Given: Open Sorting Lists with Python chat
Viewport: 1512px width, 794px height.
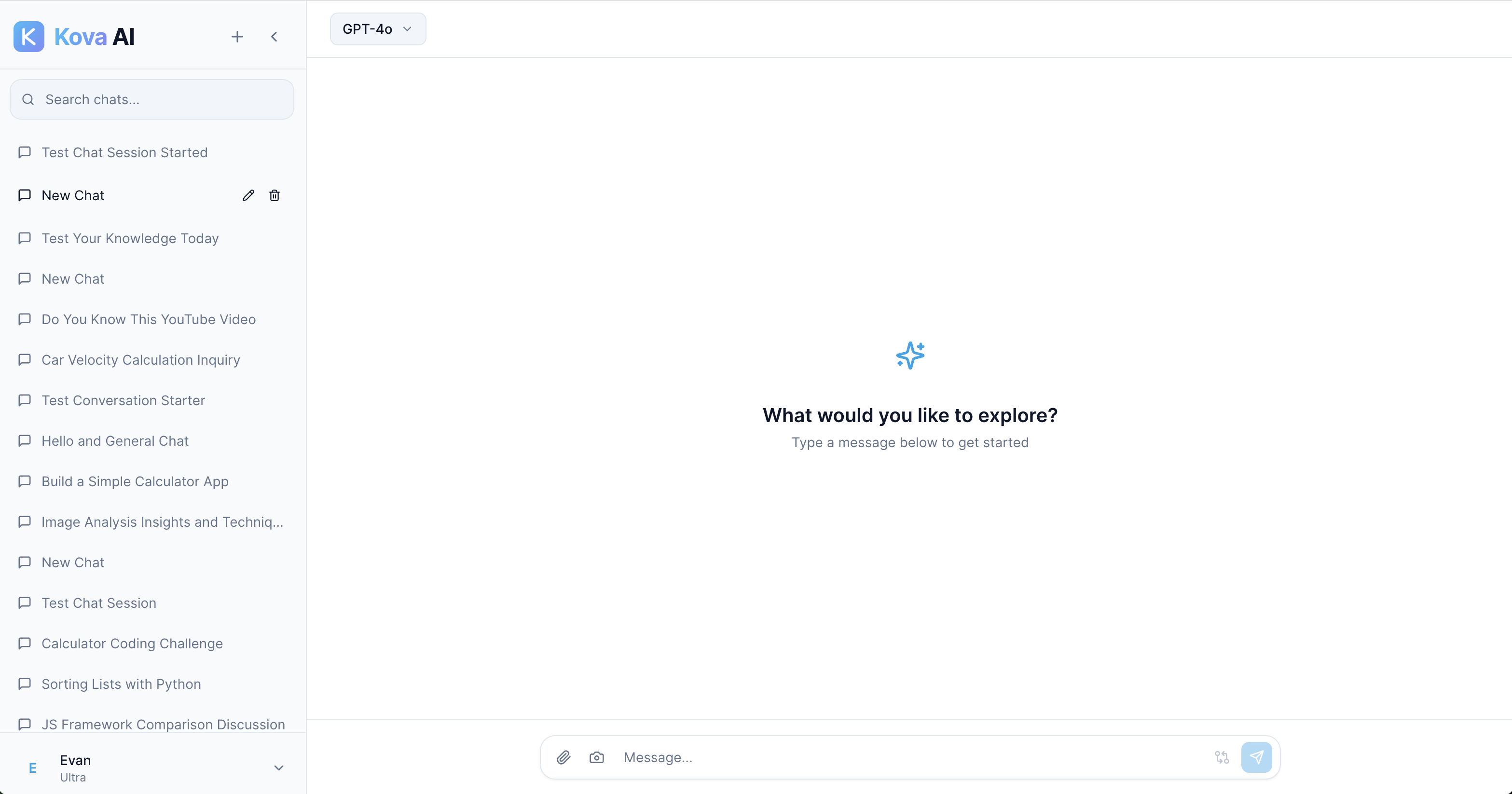Looking at the screenshot, I should tap(121, 684).
